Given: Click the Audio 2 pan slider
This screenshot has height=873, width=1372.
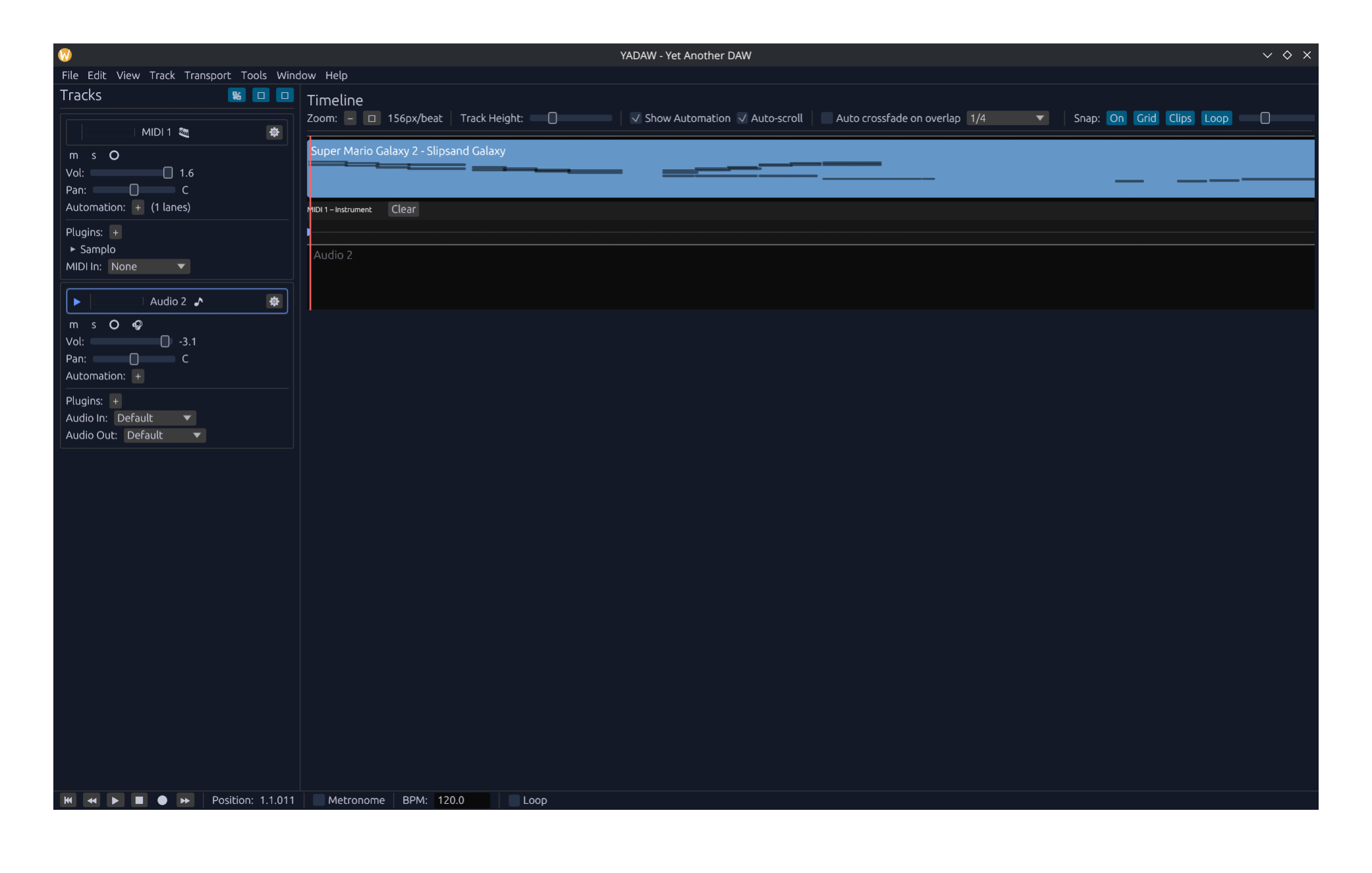Looking at the screenshot, I should [134, 359].
